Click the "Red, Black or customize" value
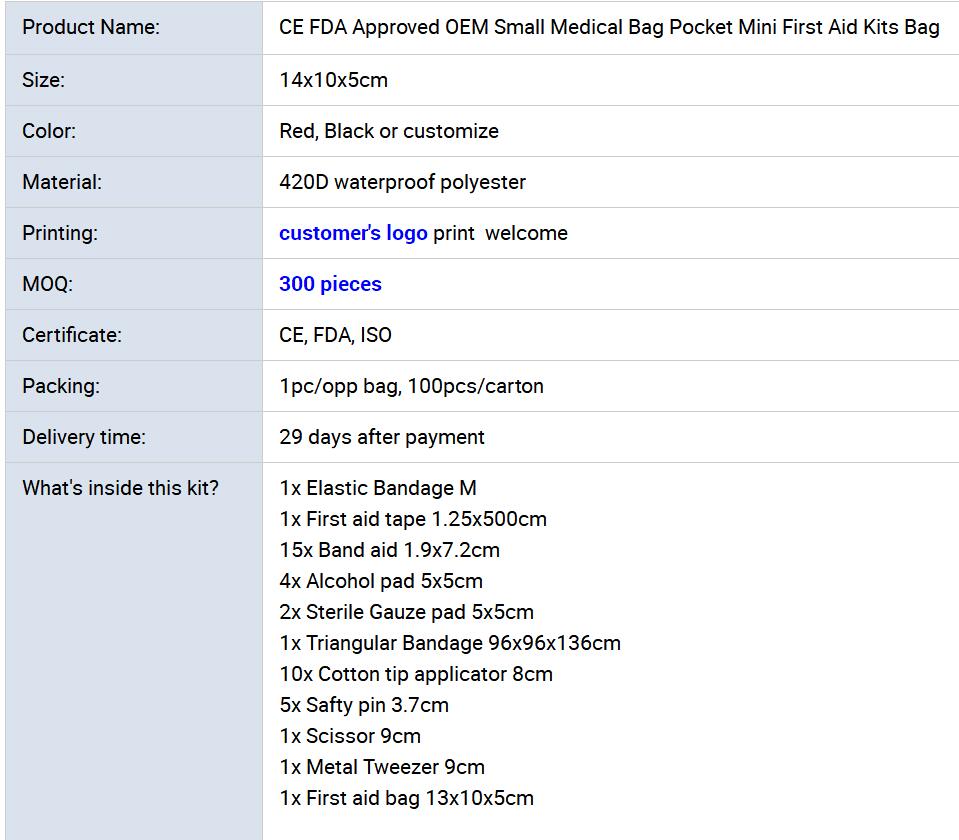Screen dimensions: 959x840 click(389, 131)
